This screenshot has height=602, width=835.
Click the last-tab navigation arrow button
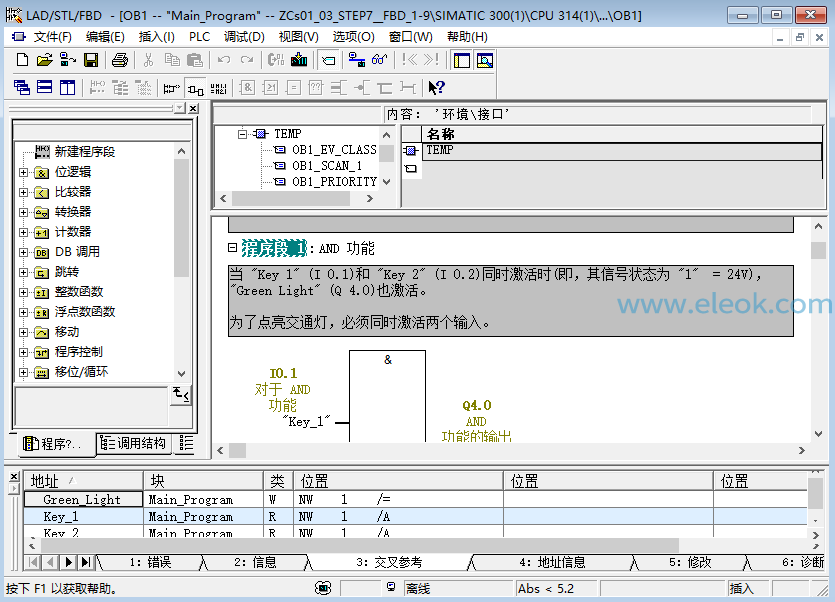(86, 562)
